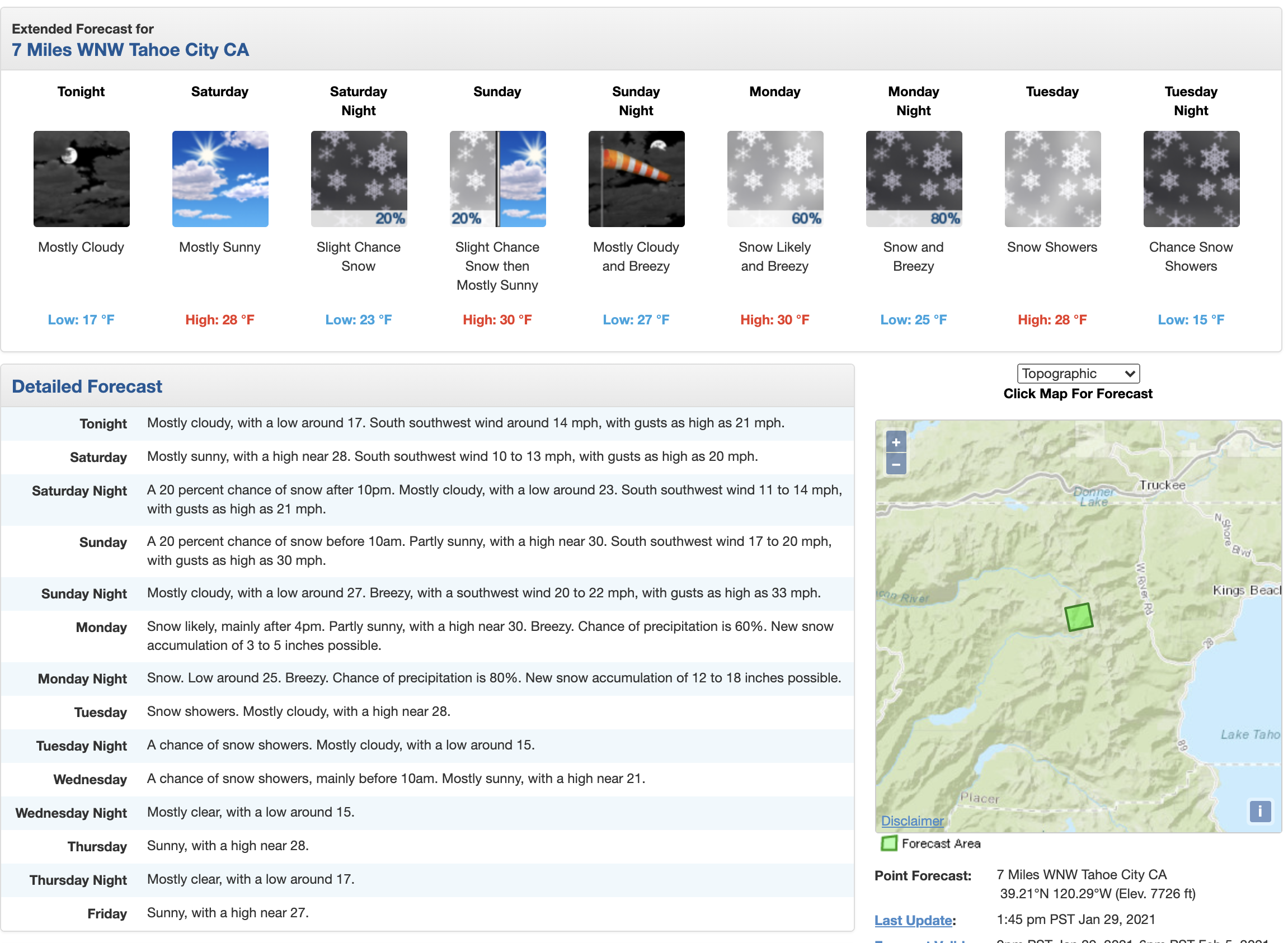Click the Tonight mostly cloudy moon icon
This screenshot has width=1288, height=943.
pos(82,179)
